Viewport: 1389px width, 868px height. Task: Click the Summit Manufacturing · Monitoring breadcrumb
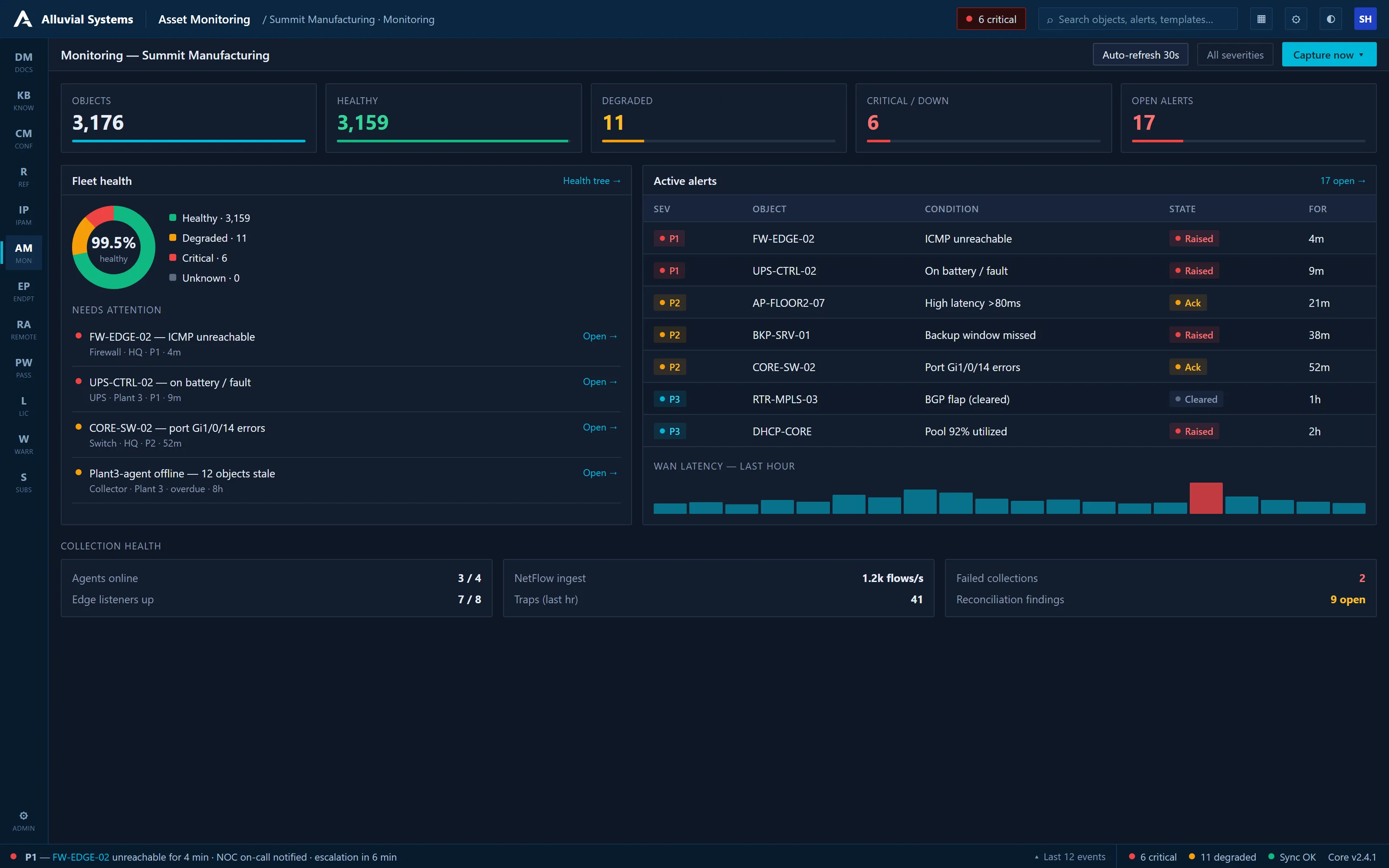click(351, 20)
